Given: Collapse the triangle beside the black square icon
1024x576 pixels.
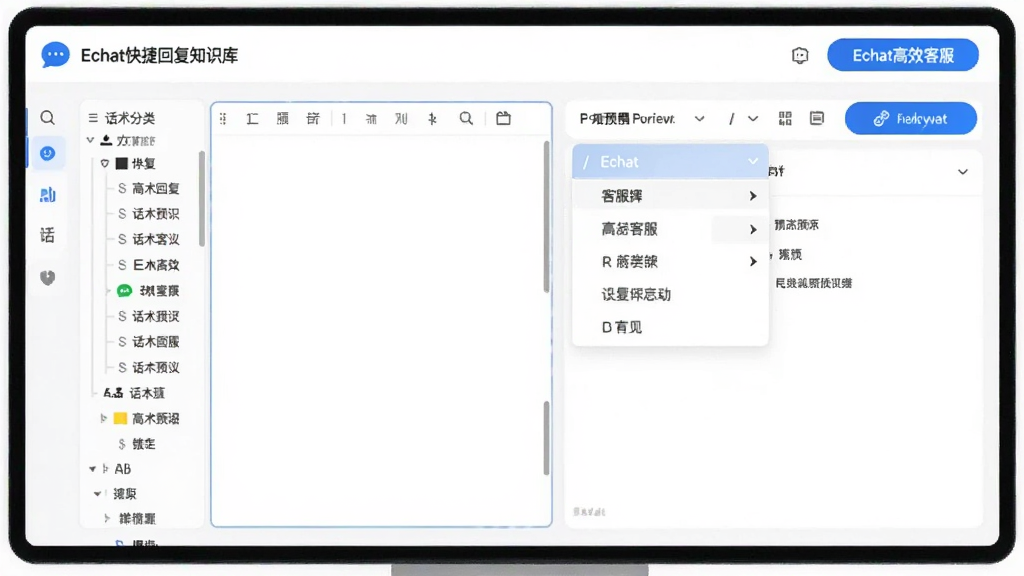Looking at the screenshot, I should click(104, 163).
